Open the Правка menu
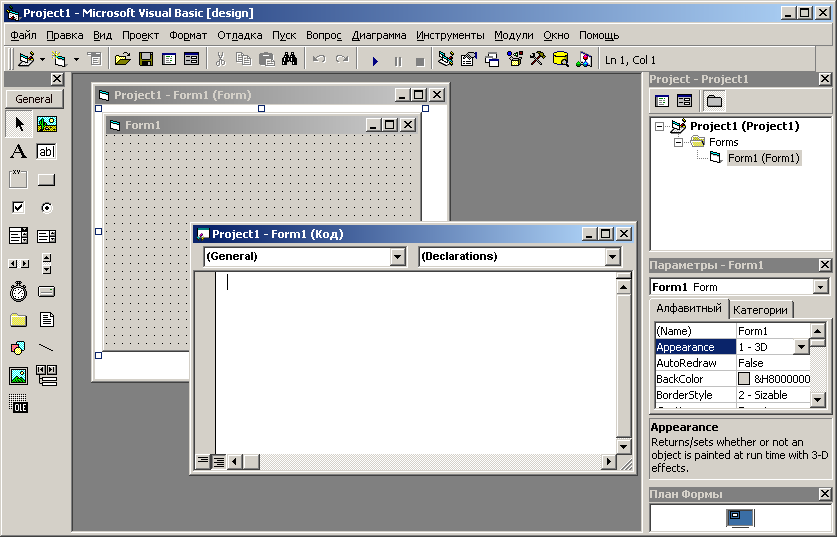The width and height of the screenshot is (837, 537). tap(65, 35)
